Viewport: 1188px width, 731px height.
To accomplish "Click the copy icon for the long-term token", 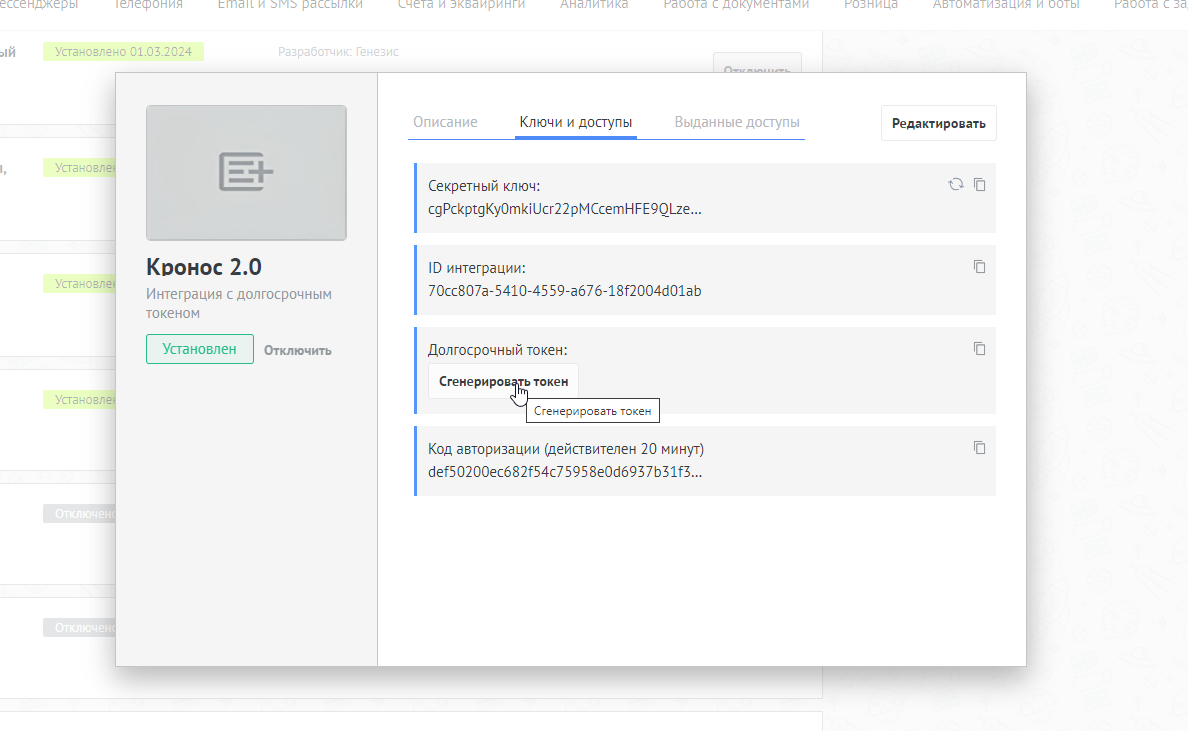I will click(x=980, y=349).
